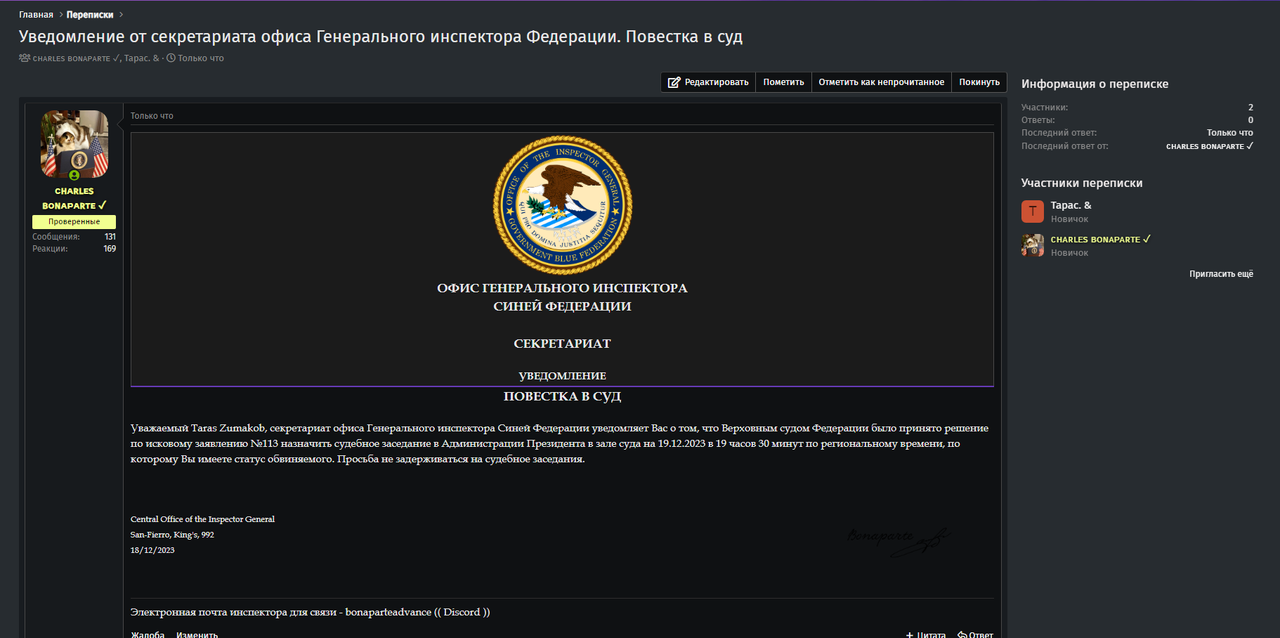
Task: Click the pencil icon on Редактировать
Action: 674,82
